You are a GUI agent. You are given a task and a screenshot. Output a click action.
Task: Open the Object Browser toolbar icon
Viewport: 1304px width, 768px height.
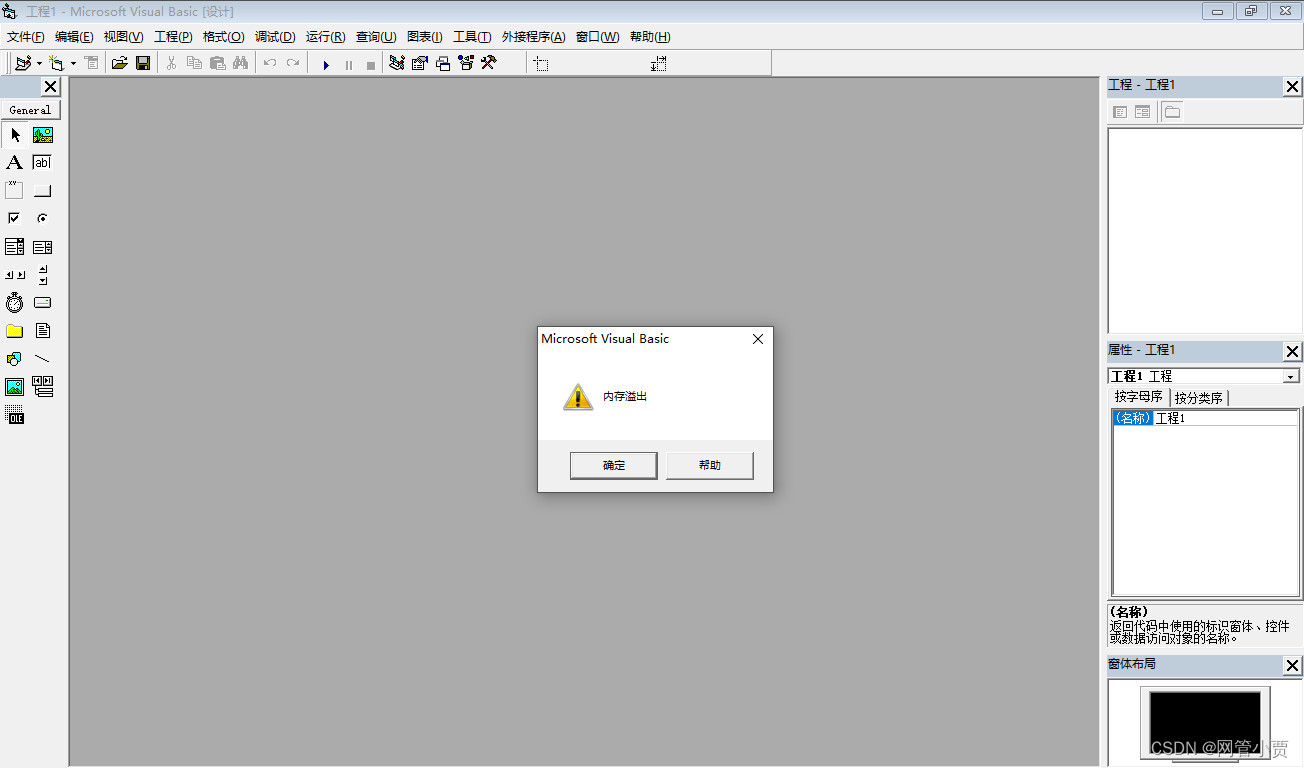[466, 63]
